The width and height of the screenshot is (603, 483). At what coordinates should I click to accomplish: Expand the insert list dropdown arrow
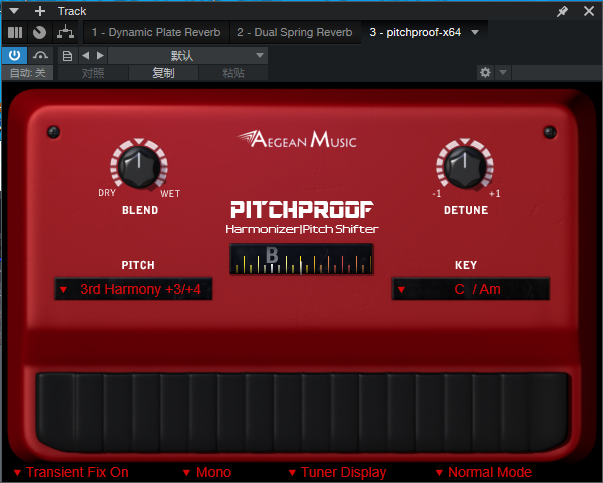click(x=475, y=32)
